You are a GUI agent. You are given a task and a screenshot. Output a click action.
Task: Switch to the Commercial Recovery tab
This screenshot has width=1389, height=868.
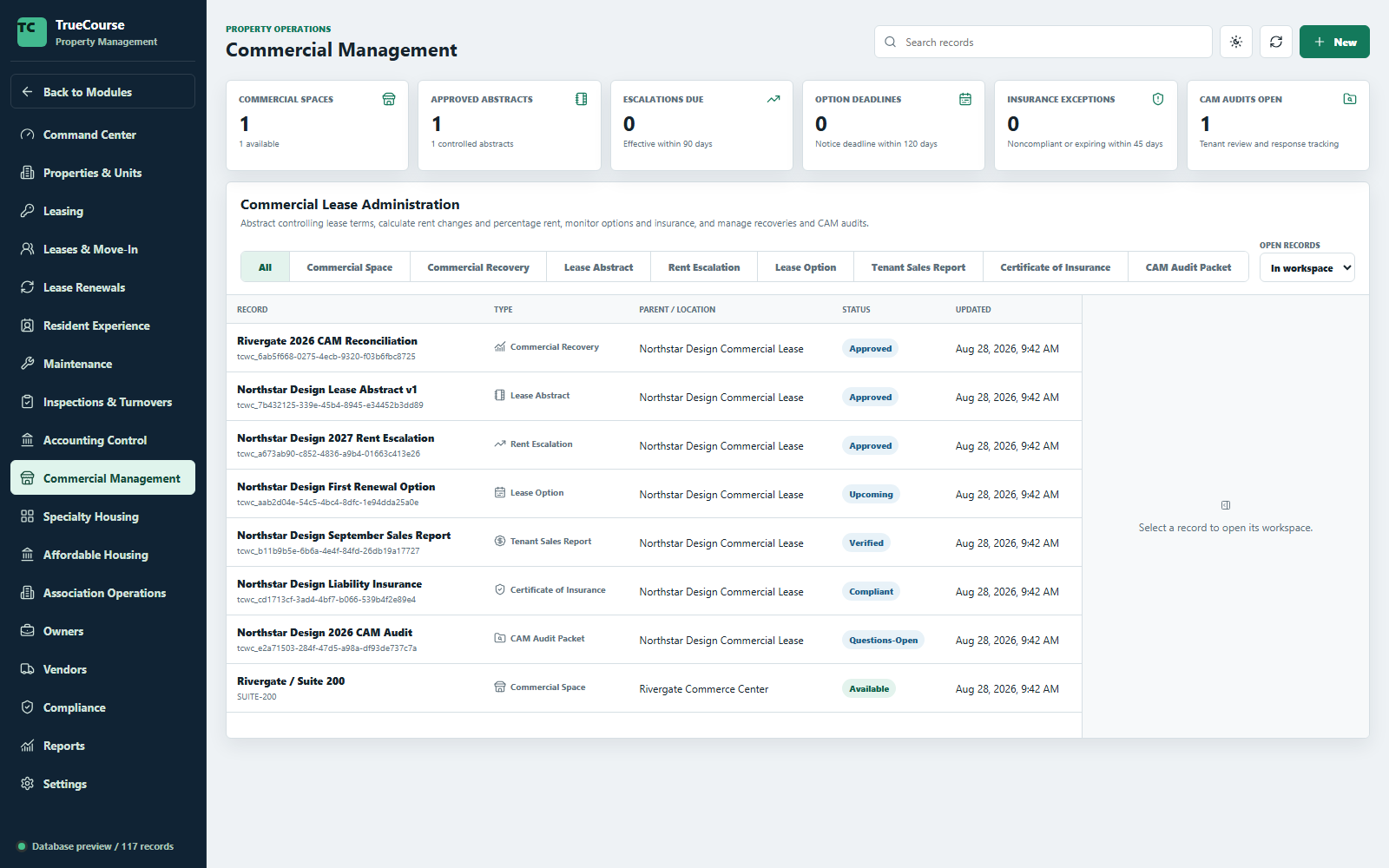(478, 267)
